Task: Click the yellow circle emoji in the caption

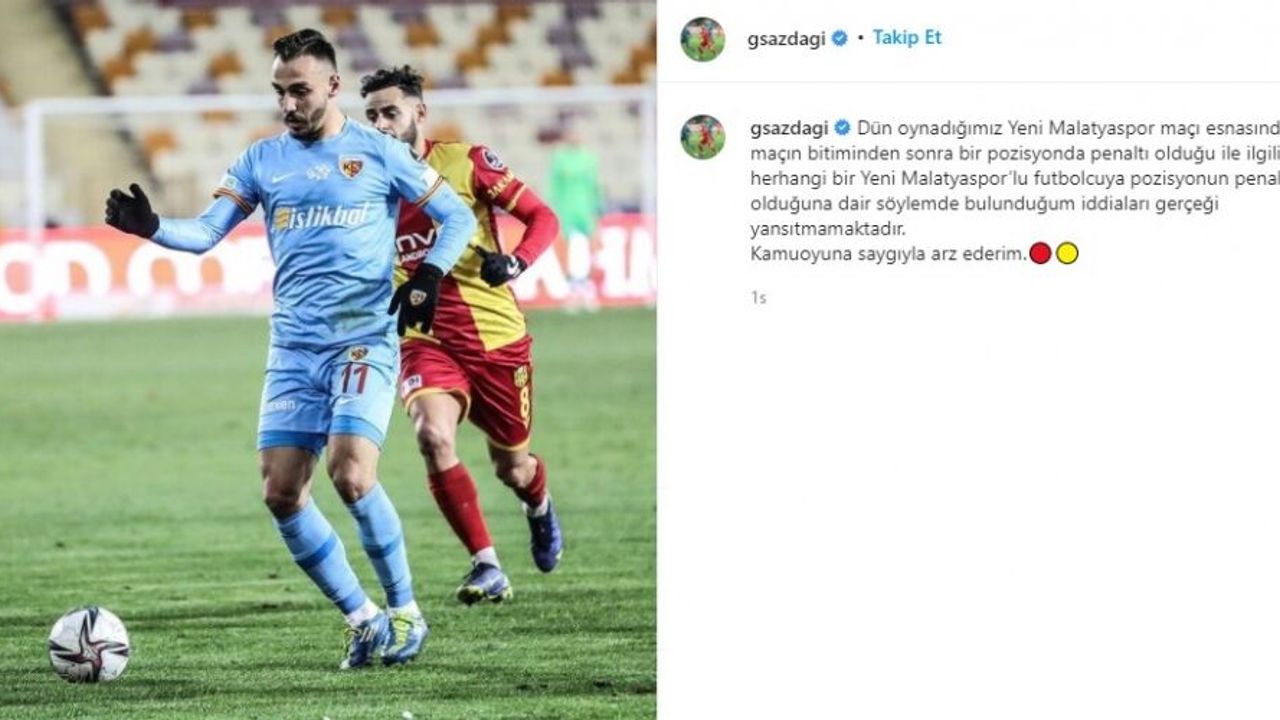Action: (1067, 253)
